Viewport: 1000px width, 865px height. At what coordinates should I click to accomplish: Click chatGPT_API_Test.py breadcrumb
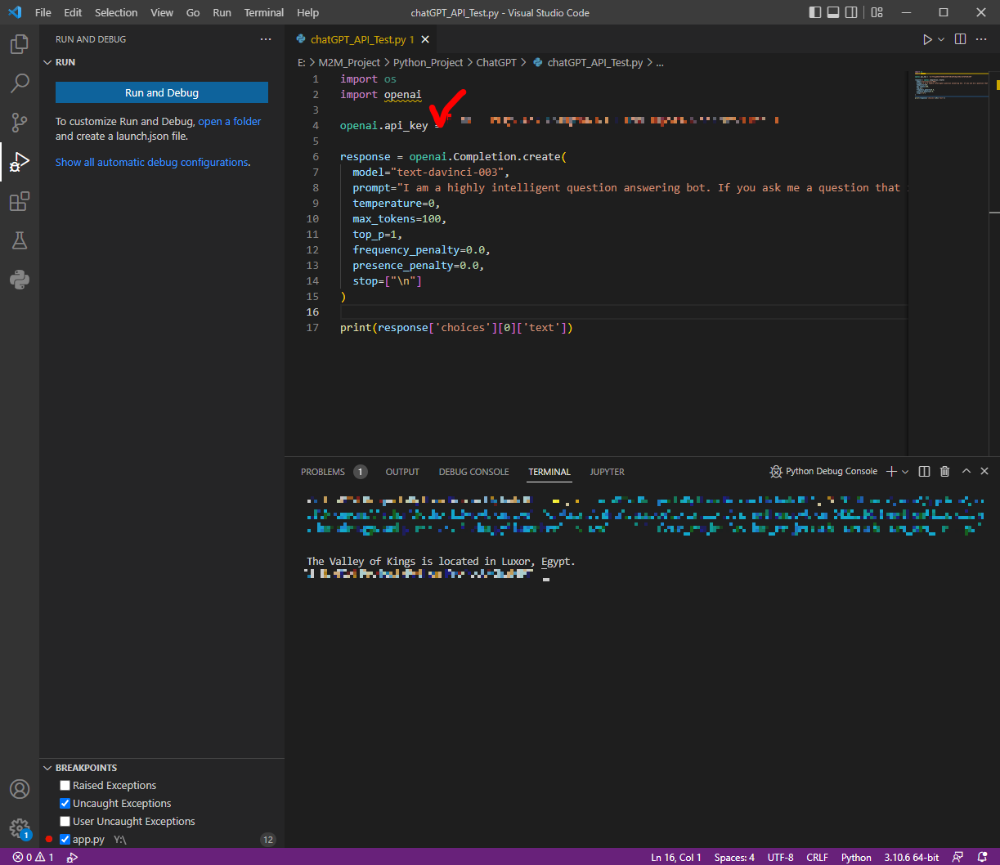588,63
